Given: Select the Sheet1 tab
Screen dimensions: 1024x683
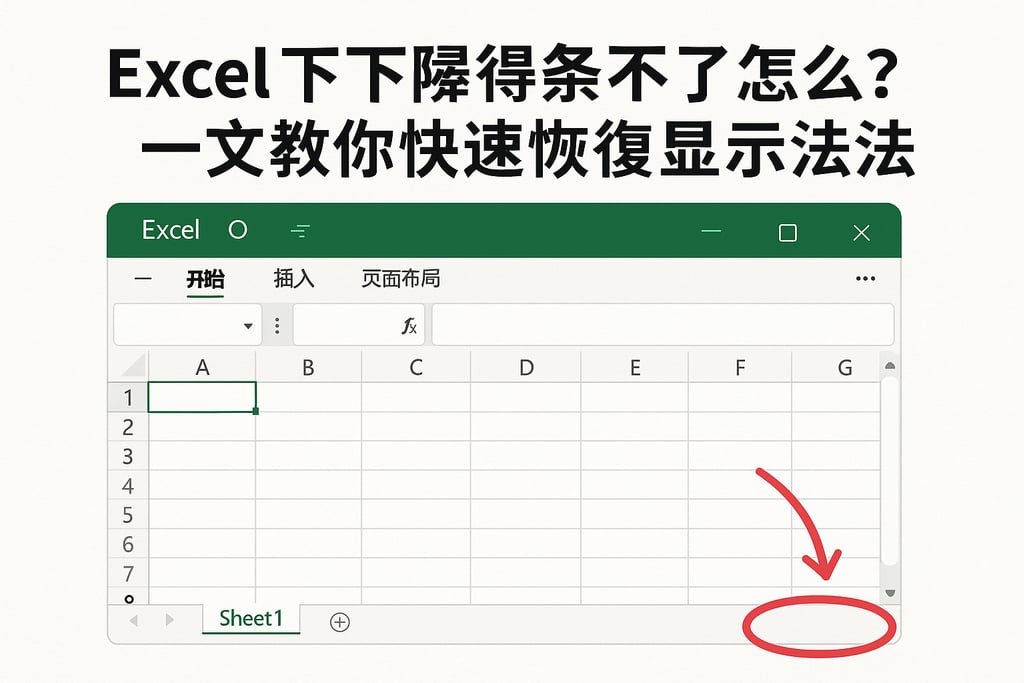Looking at the screenshot, I should [x=250, y=618].
